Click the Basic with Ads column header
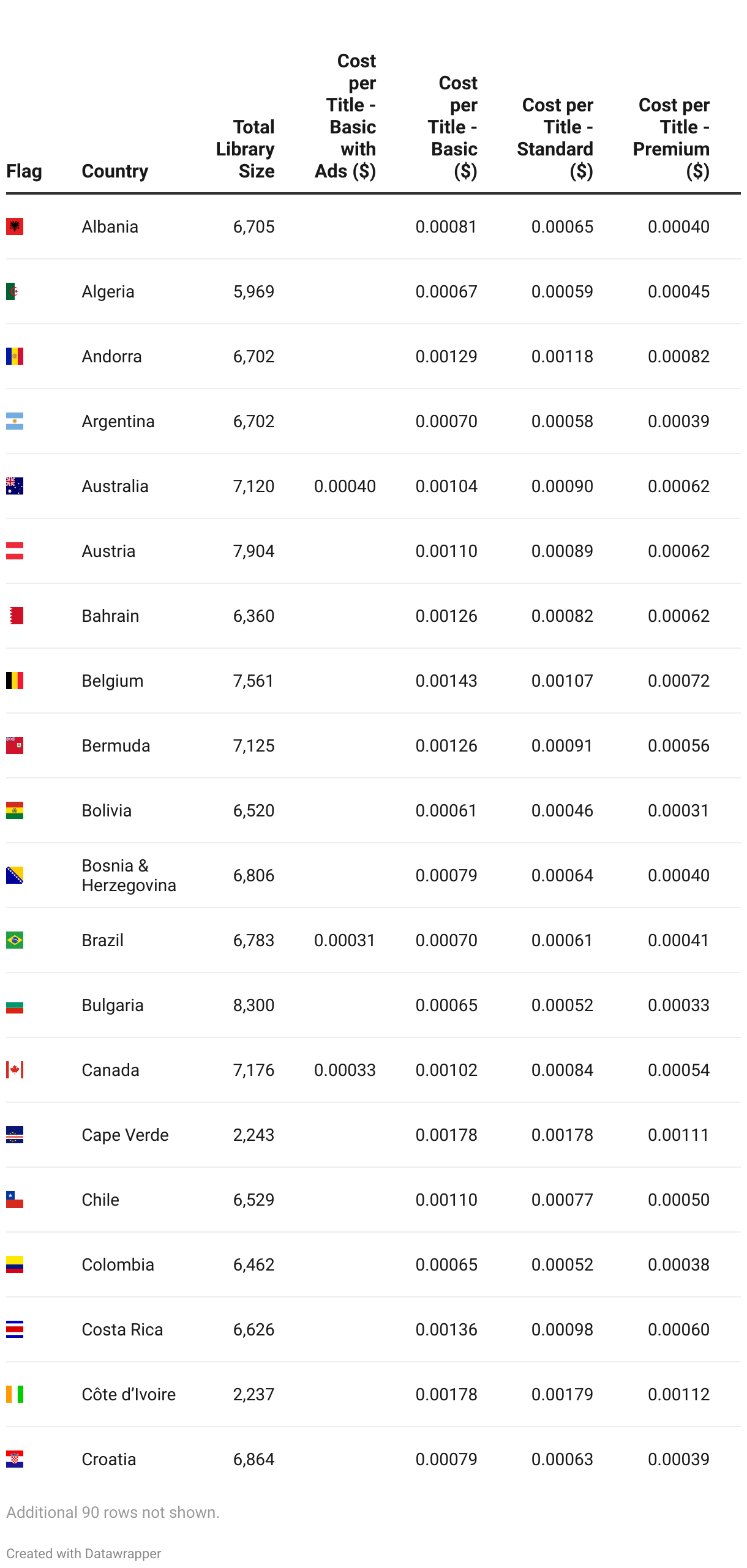The width and height of the screenshot is (747, 1568). (345, 116)
